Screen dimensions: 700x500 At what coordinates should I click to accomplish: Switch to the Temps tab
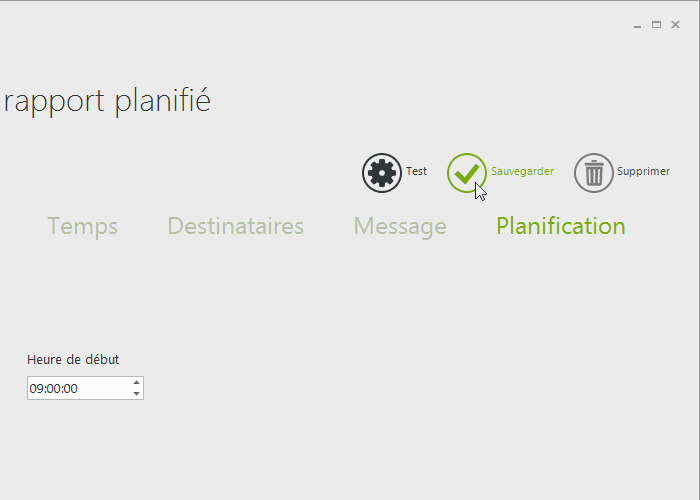tap(82, 226)
